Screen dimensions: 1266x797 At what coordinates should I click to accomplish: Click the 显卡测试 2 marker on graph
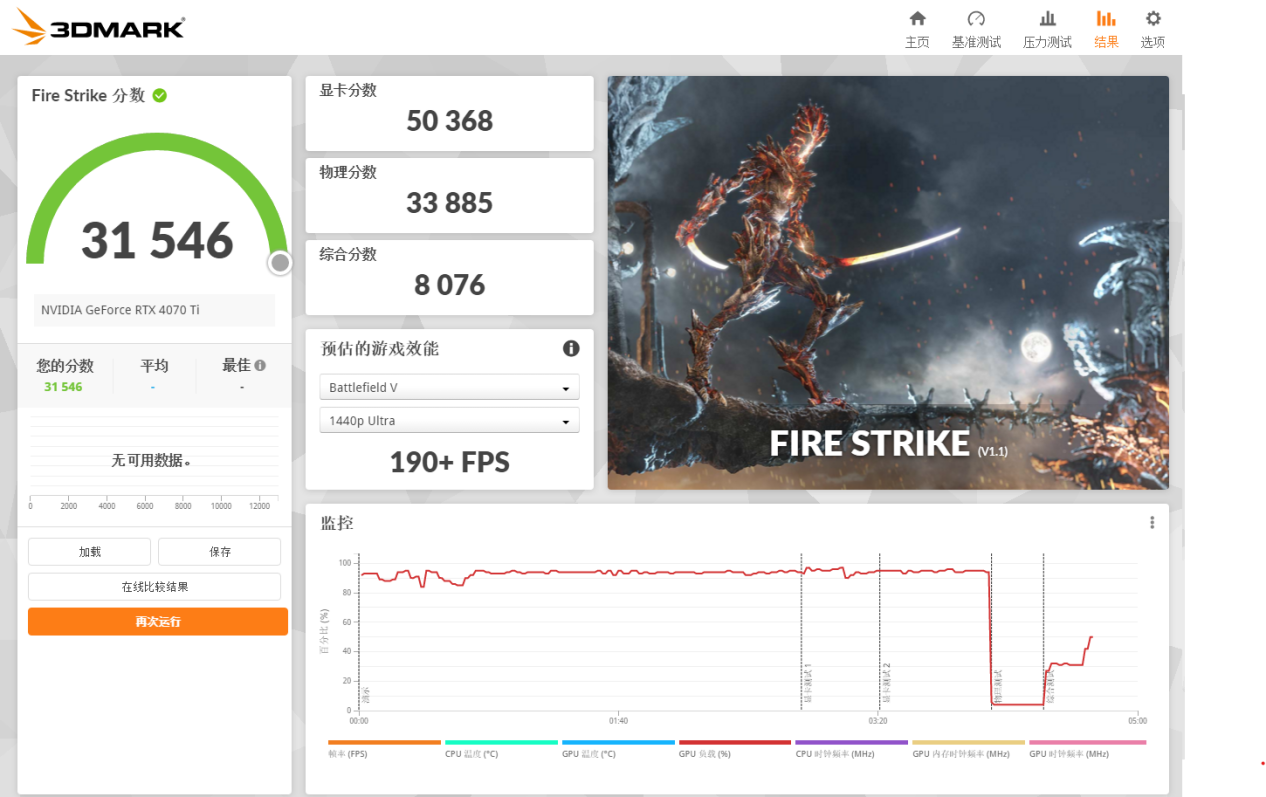(x=886, y=682)
